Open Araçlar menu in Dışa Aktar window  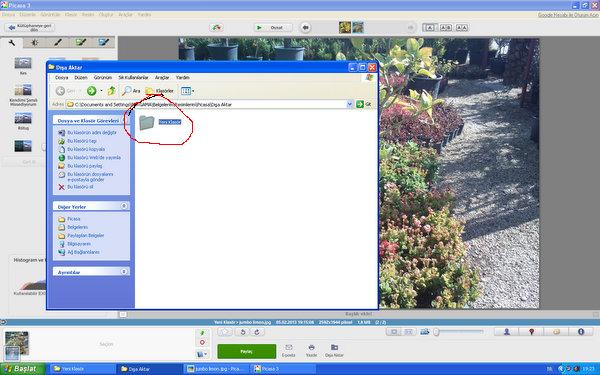162,77
